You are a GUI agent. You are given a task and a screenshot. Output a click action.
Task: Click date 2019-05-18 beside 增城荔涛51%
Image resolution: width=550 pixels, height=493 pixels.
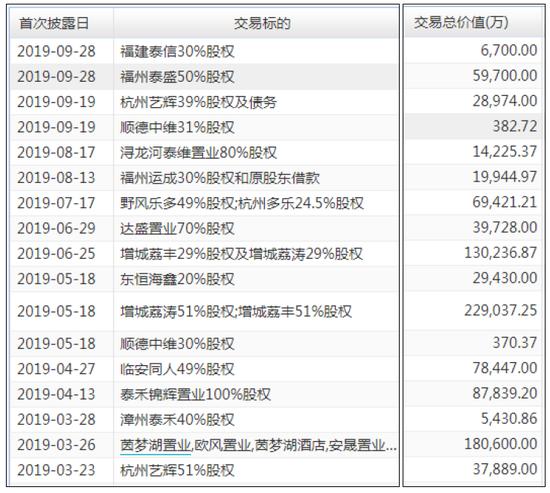pyautogui.click(x=56, y=311)
